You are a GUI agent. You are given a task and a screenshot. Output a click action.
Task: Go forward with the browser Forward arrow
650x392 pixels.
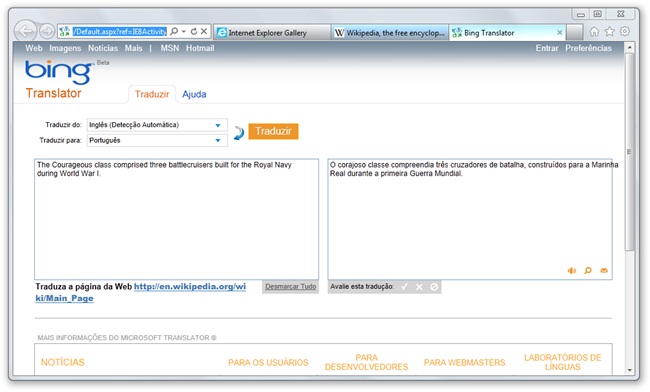tap(47, 31)
